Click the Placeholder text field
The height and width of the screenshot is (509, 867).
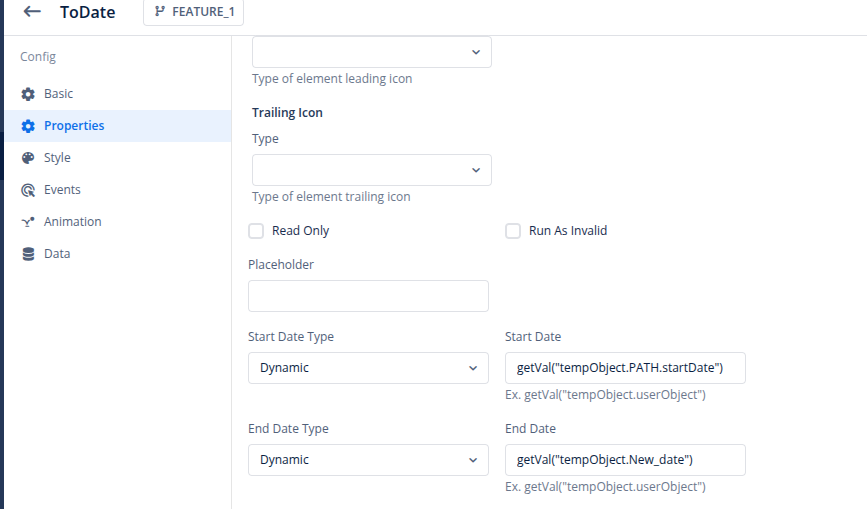point(368,296)
